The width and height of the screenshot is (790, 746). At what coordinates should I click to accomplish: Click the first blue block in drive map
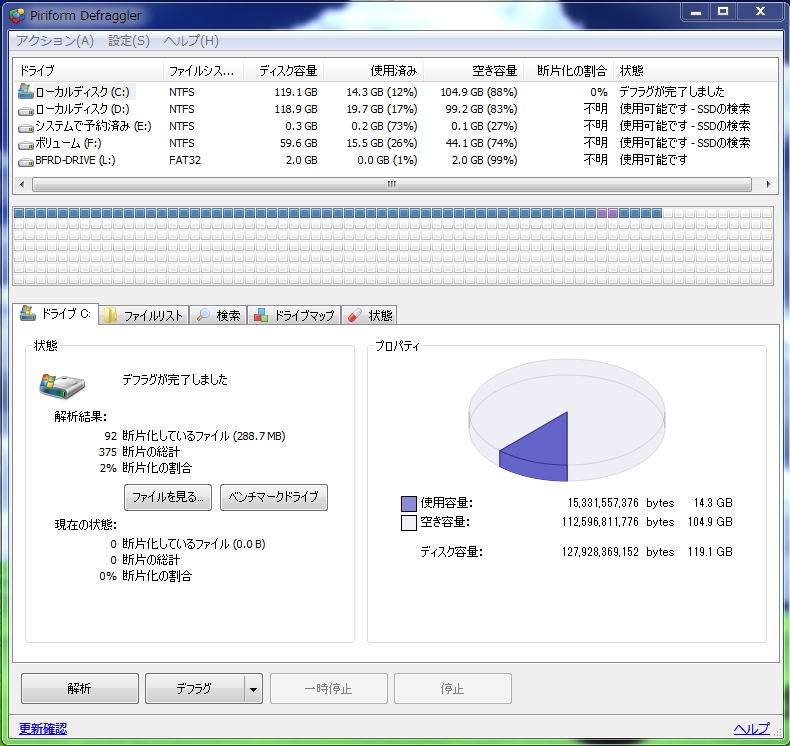pos(19,213)
